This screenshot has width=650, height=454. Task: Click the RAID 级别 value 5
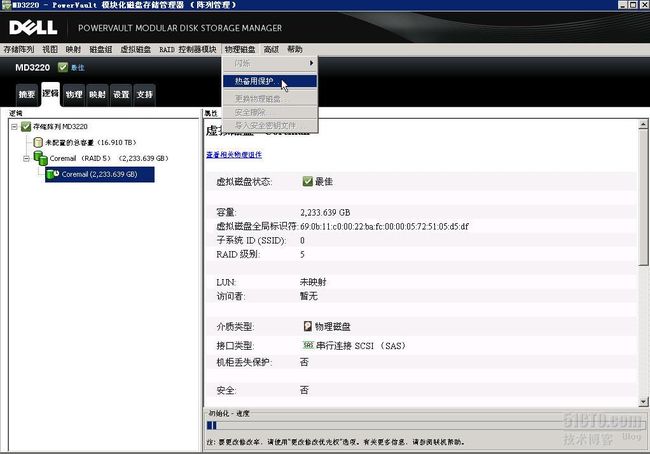(302, 254)
